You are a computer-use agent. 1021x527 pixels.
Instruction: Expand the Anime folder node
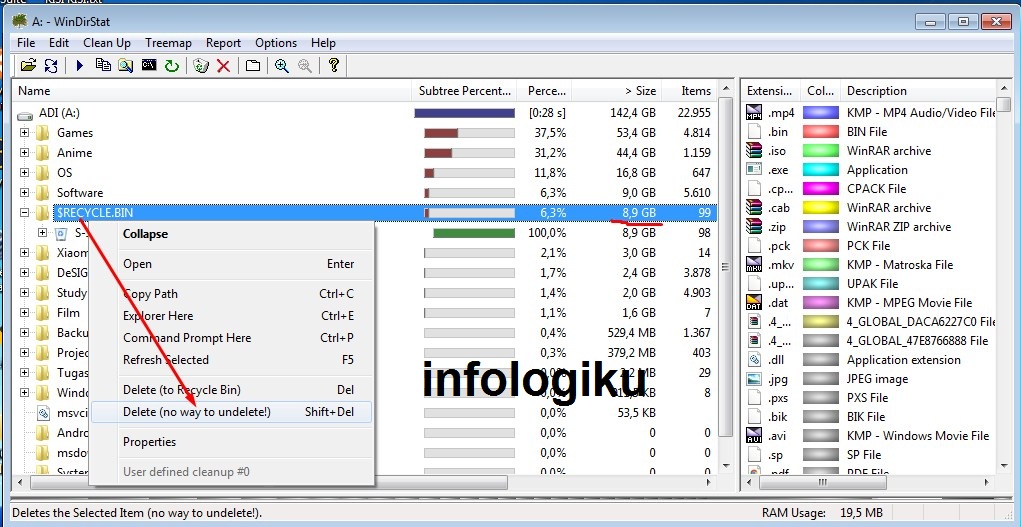(x=24, y=152)
